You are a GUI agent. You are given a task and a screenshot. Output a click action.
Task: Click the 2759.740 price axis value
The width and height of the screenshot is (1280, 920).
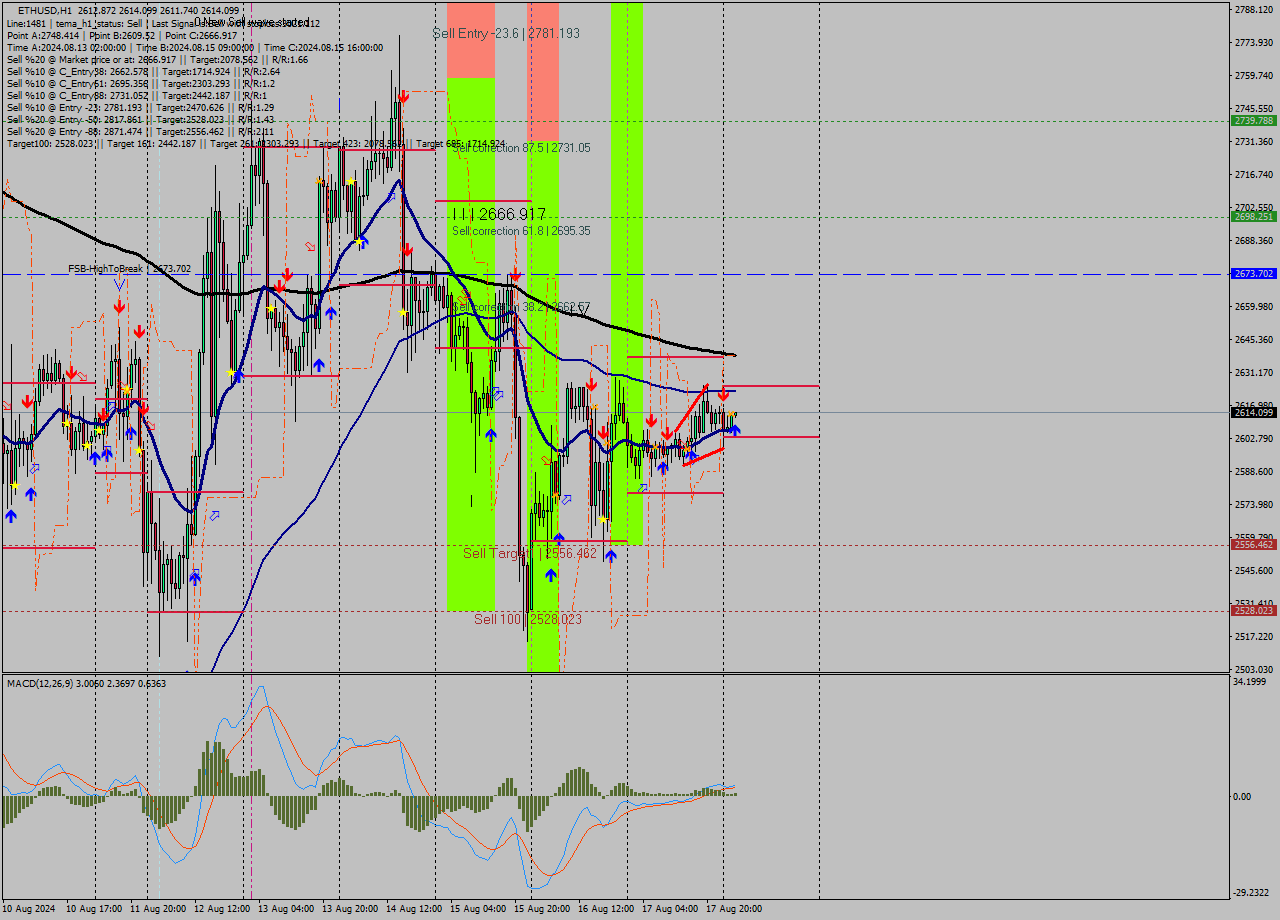click(x=1254, y=75)
